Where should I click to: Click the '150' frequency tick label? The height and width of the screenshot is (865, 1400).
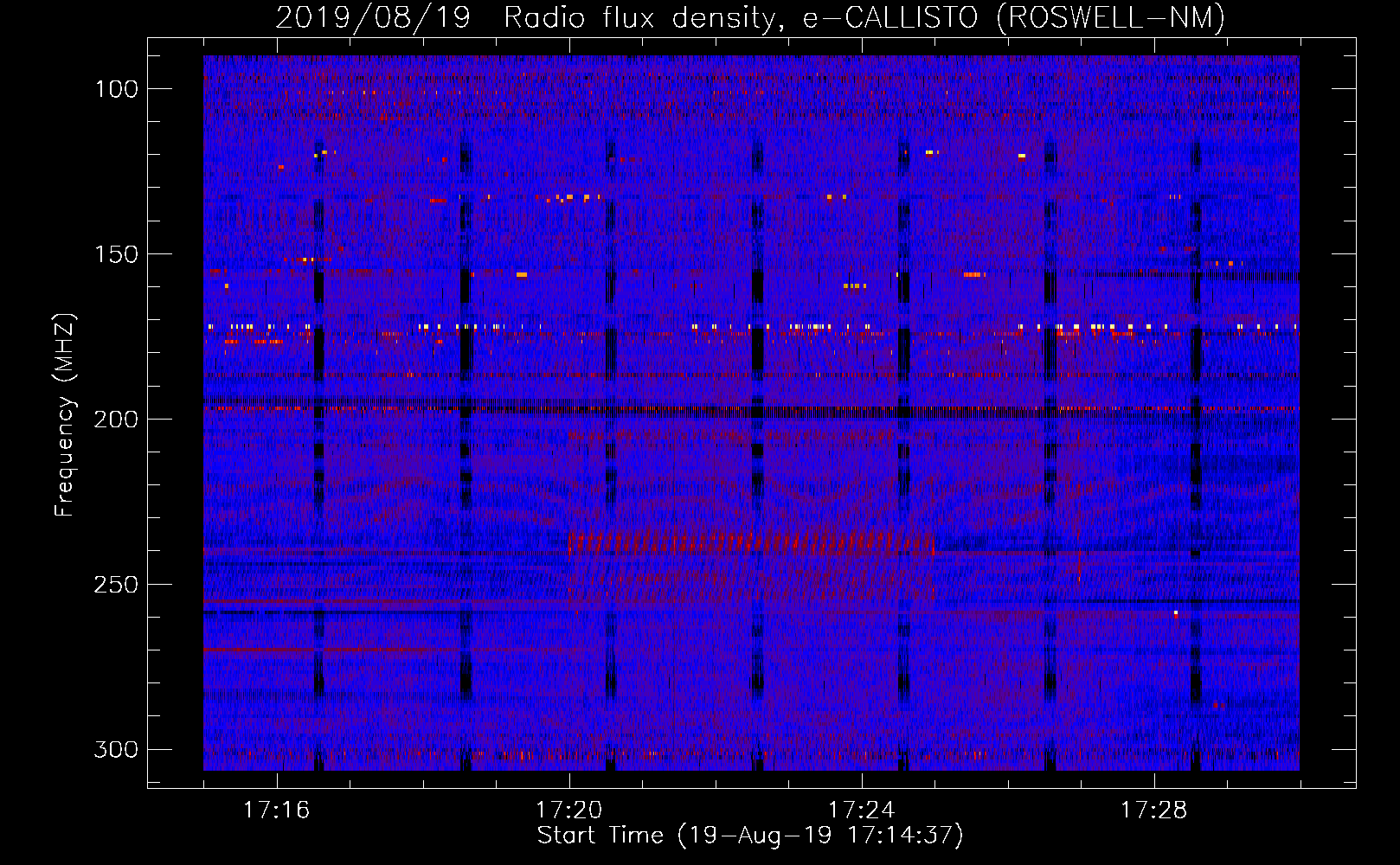[x=117, y=254]
